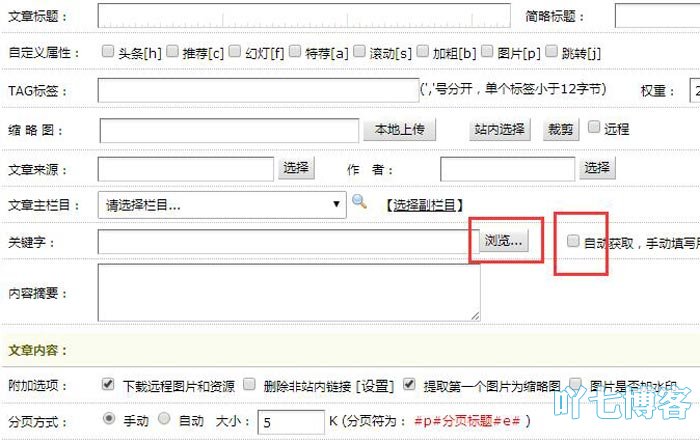Screen dimensions: 700x443
Task: Click 选择 button next to article source
Action: coord(296,168)
